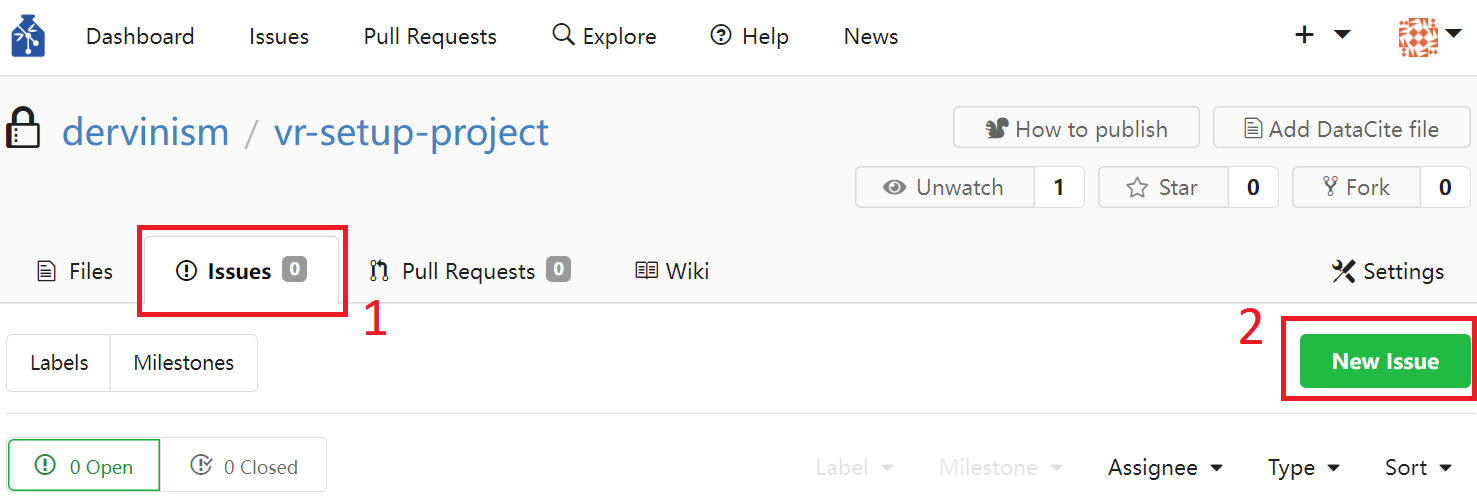
Task: Toggle Unwatch on the repository
Action: pyautogui.click(x=944, y=187)
